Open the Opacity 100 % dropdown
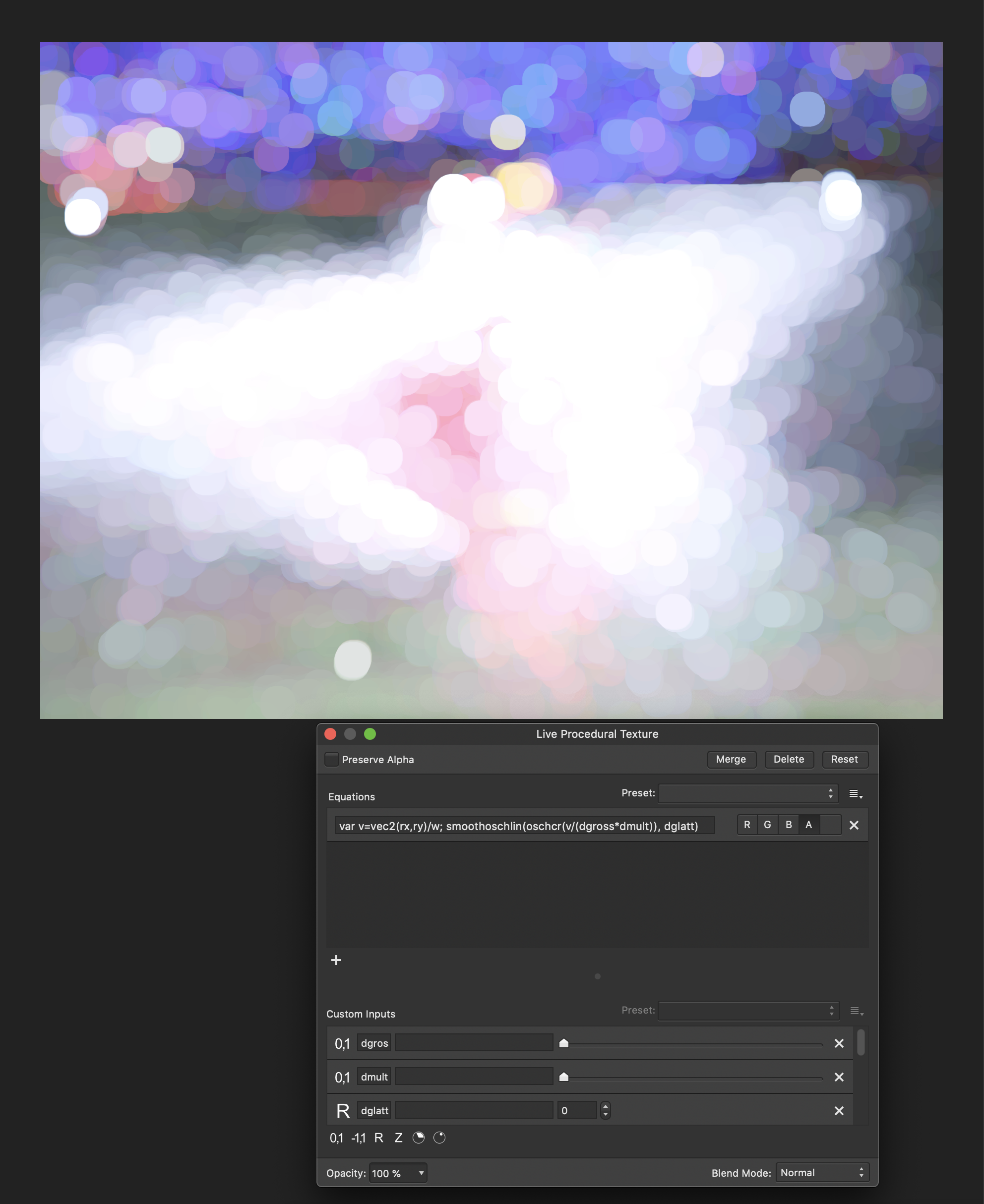Screen dimensions: 984x1204 click(398, 1173)
